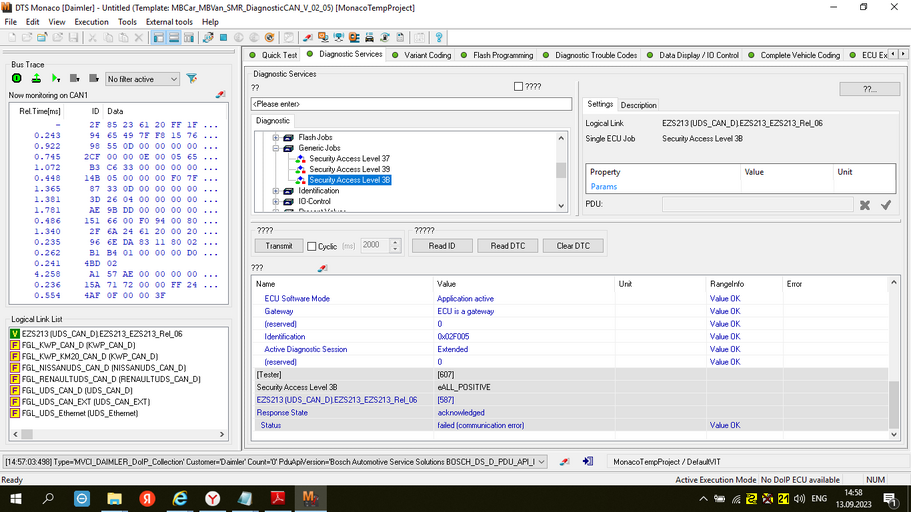Screen dimensions: 911x512
Task: Open the External tools menu
Action: 169,22
